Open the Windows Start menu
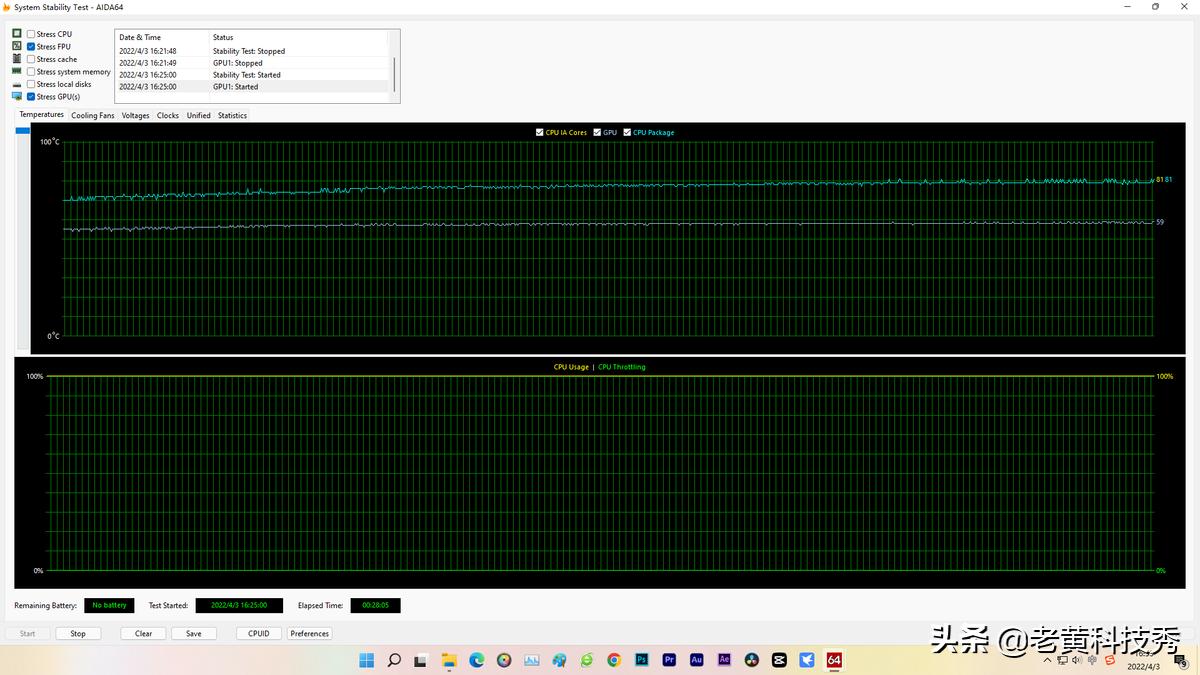The image size is (1200, 675). point(366,660)
